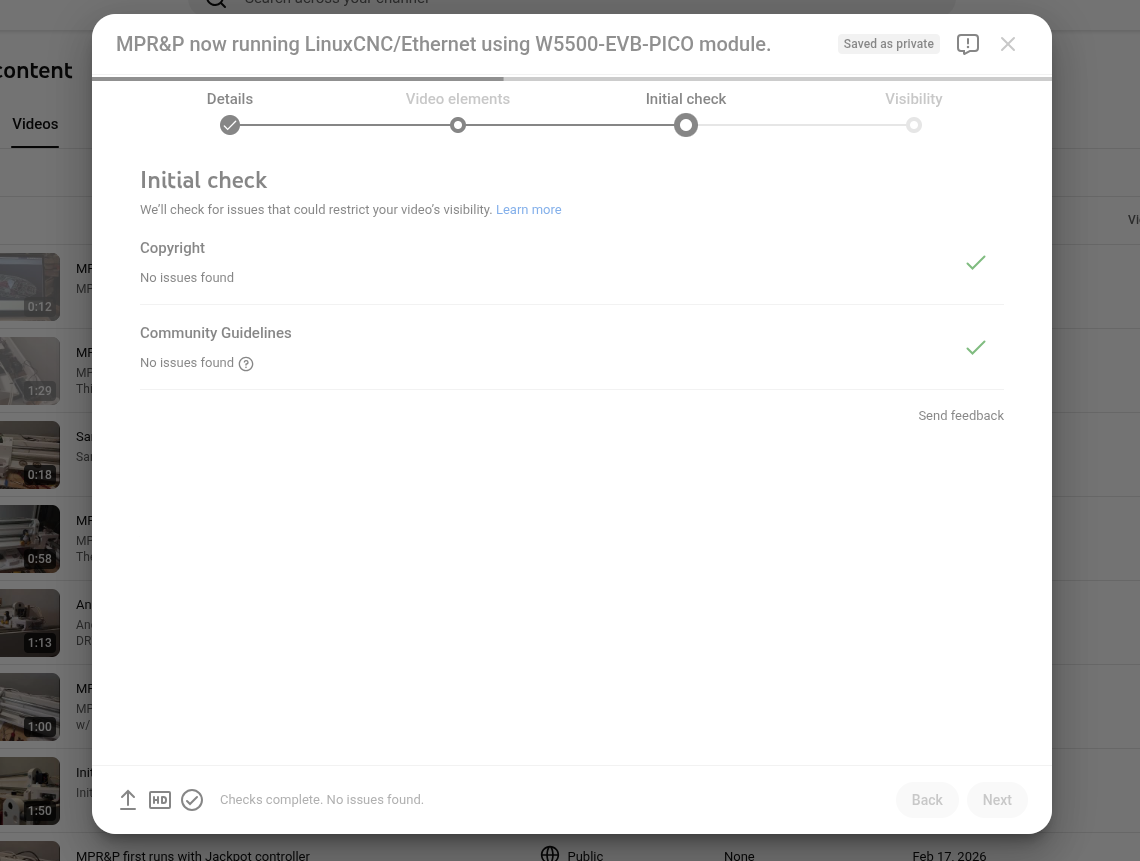Viewport: 1140px width, 861px height.
Task: Jump to the Video elements step
Action: pyautogui.click(x=457, y=125)
